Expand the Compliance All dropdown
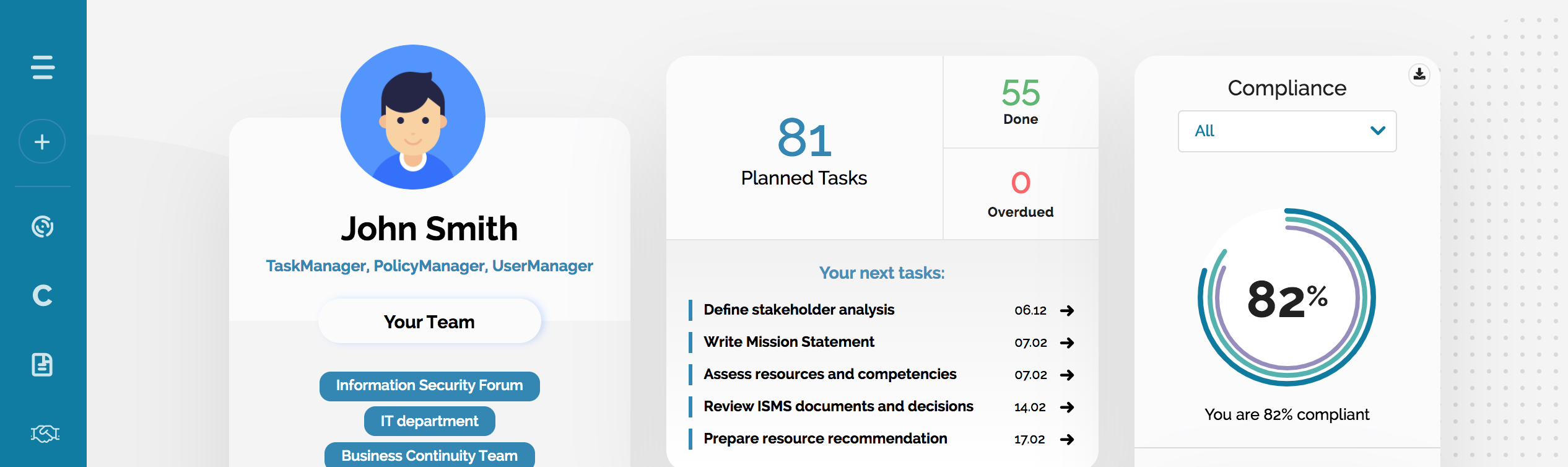 (1287, 131)
